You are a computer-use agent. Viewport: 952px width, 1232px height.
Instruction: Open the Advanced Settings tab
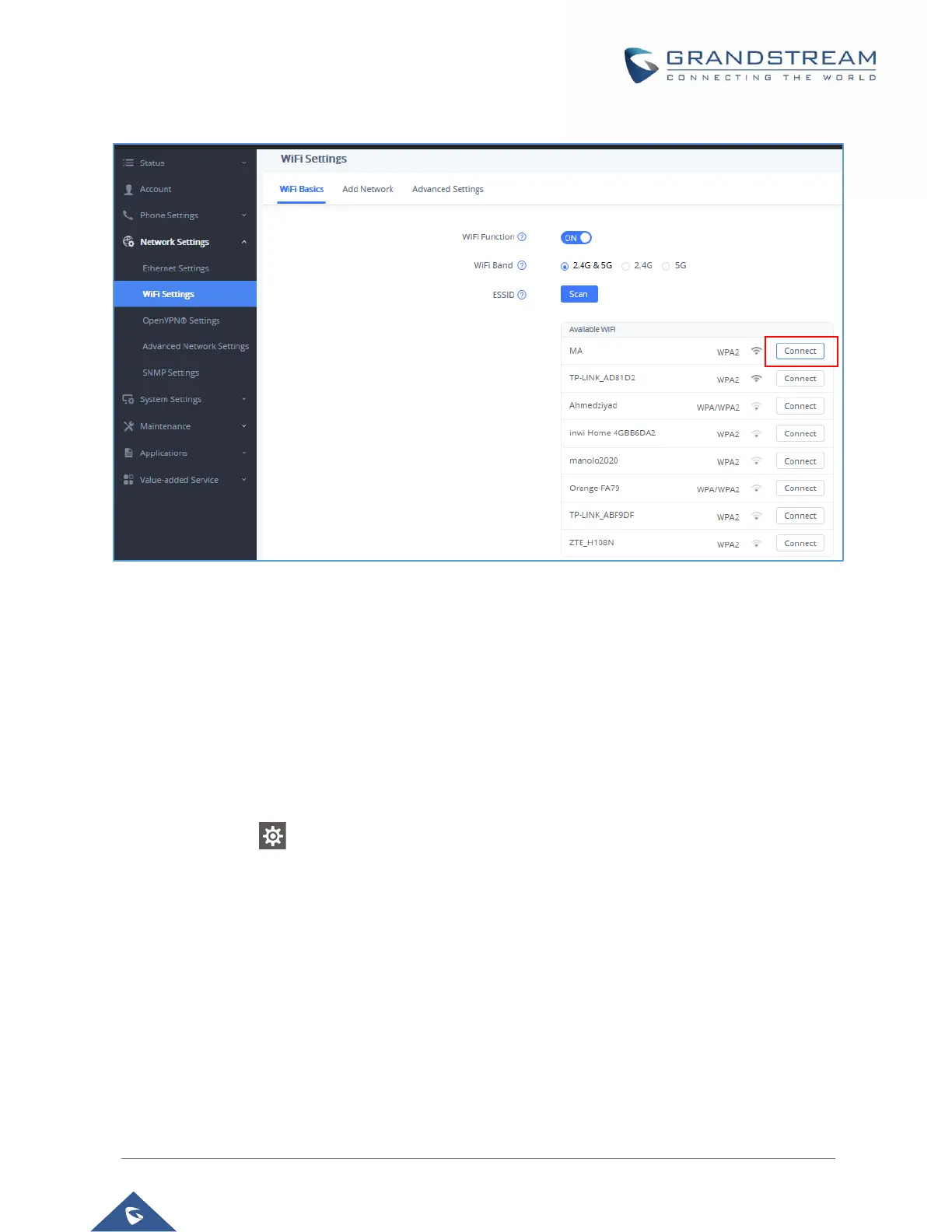[448, 189]
